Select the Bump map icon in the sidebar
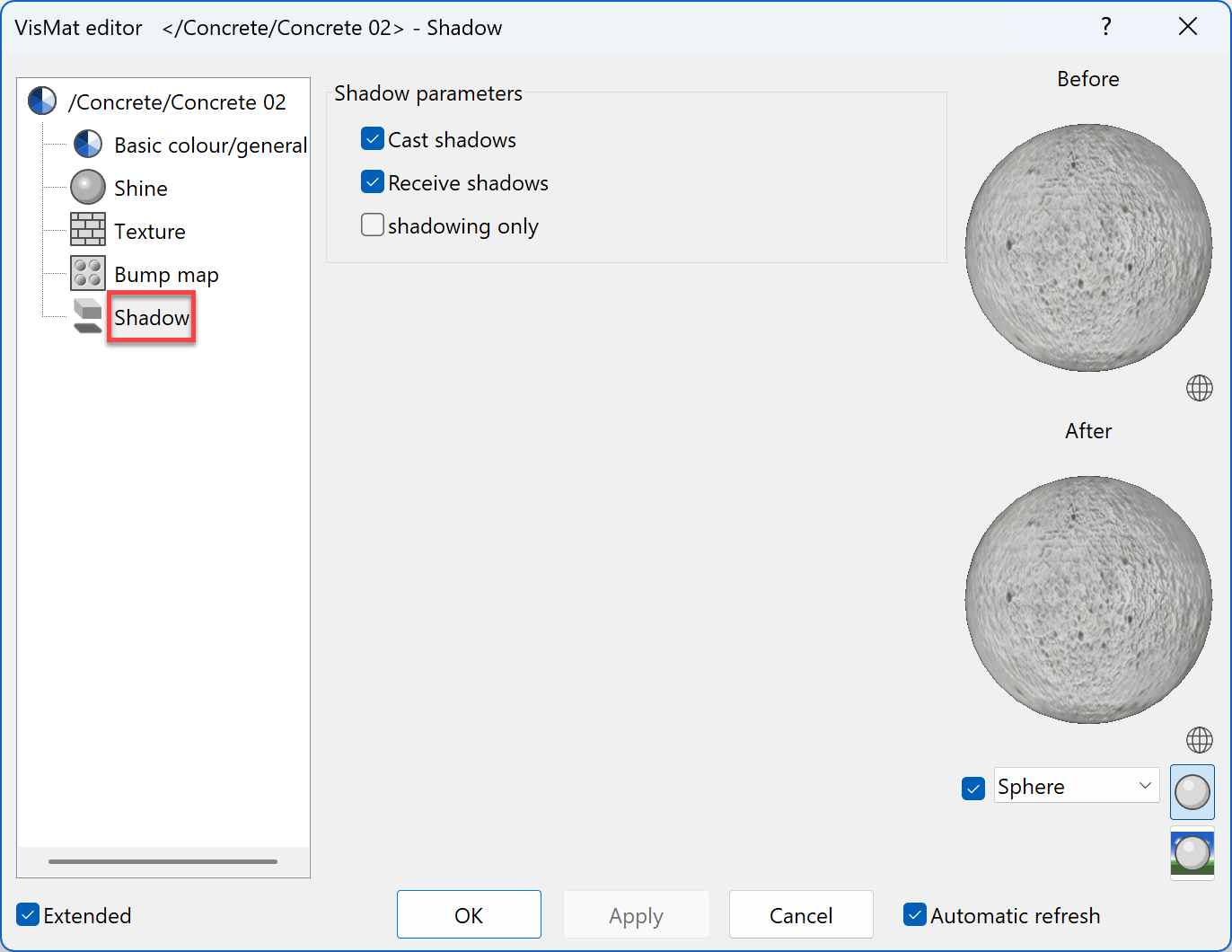Image resolution: width=1232 pixels, height=952 pixels. pos(87,272)
